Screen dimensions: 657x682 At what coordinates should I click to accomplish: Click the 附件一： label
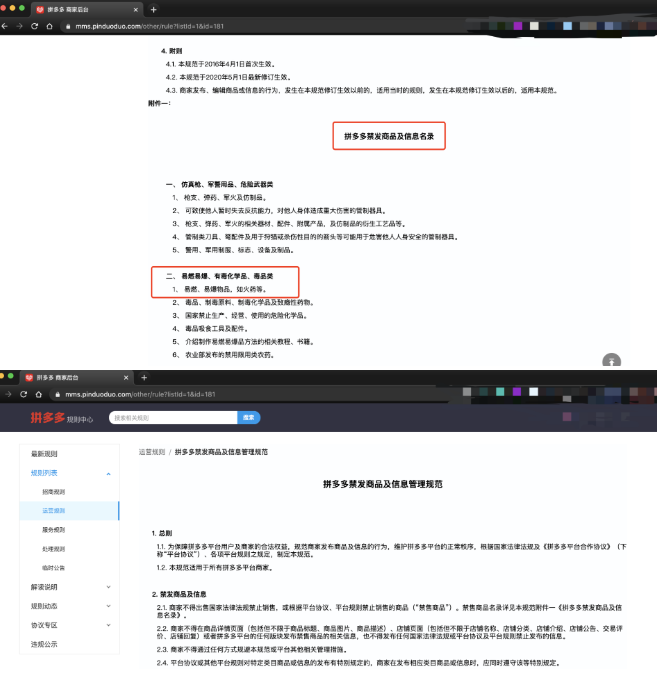point(160,103)
